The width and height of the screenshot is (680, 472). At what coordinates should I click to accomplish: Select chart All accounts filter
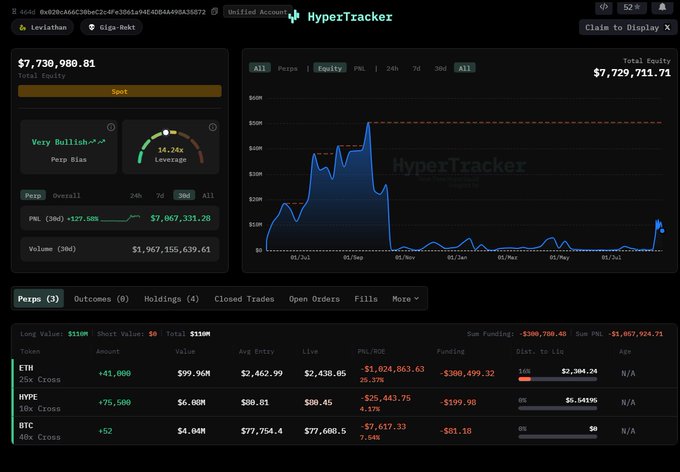(260, 68)
